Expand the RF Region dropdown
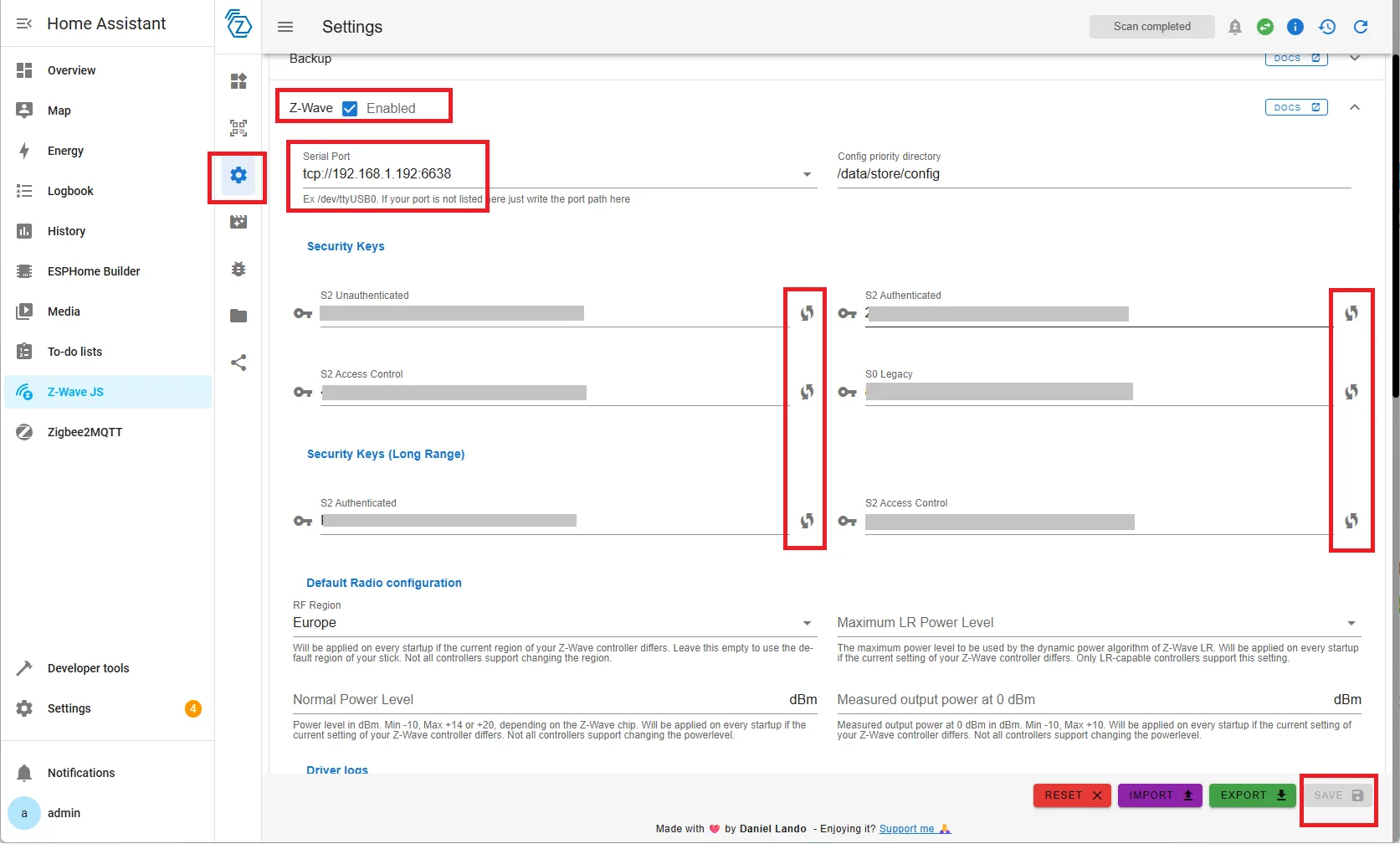 (806, 623)
